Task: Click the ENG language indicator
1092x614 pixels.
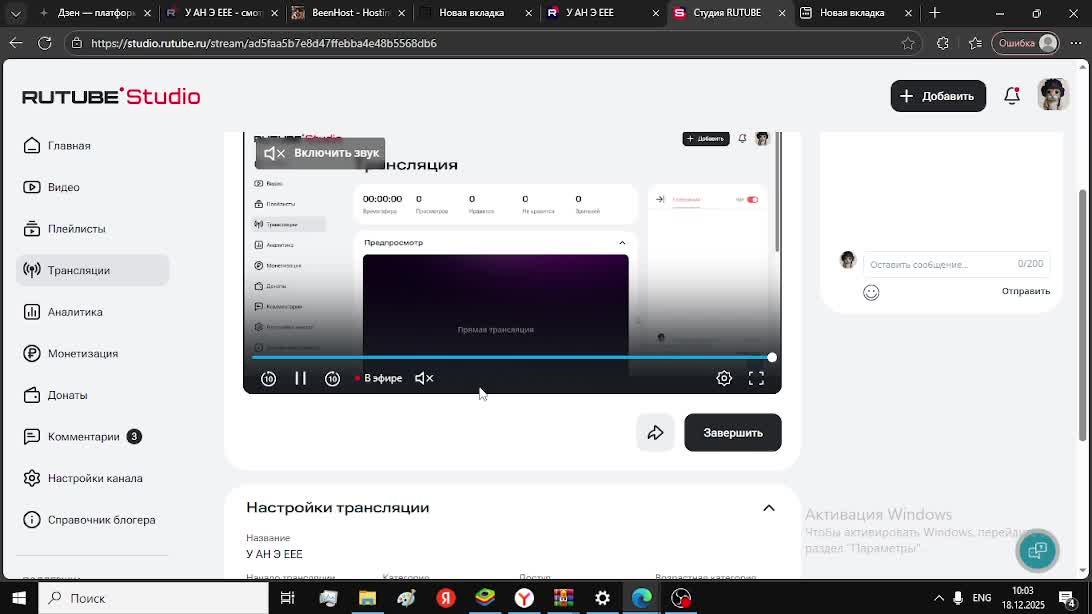Action: [982, 598]
